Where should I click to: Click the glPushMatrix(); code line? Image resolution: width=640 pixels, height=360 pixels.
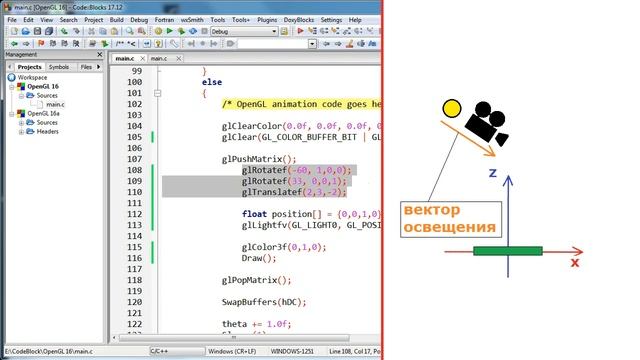pyautogui.click(x=259, y=159)
